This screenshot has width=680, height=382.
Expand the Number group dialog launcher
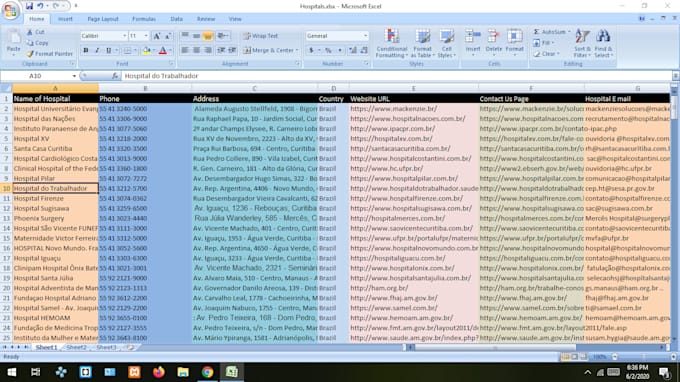pyautogui.click(x=366, y=64)
